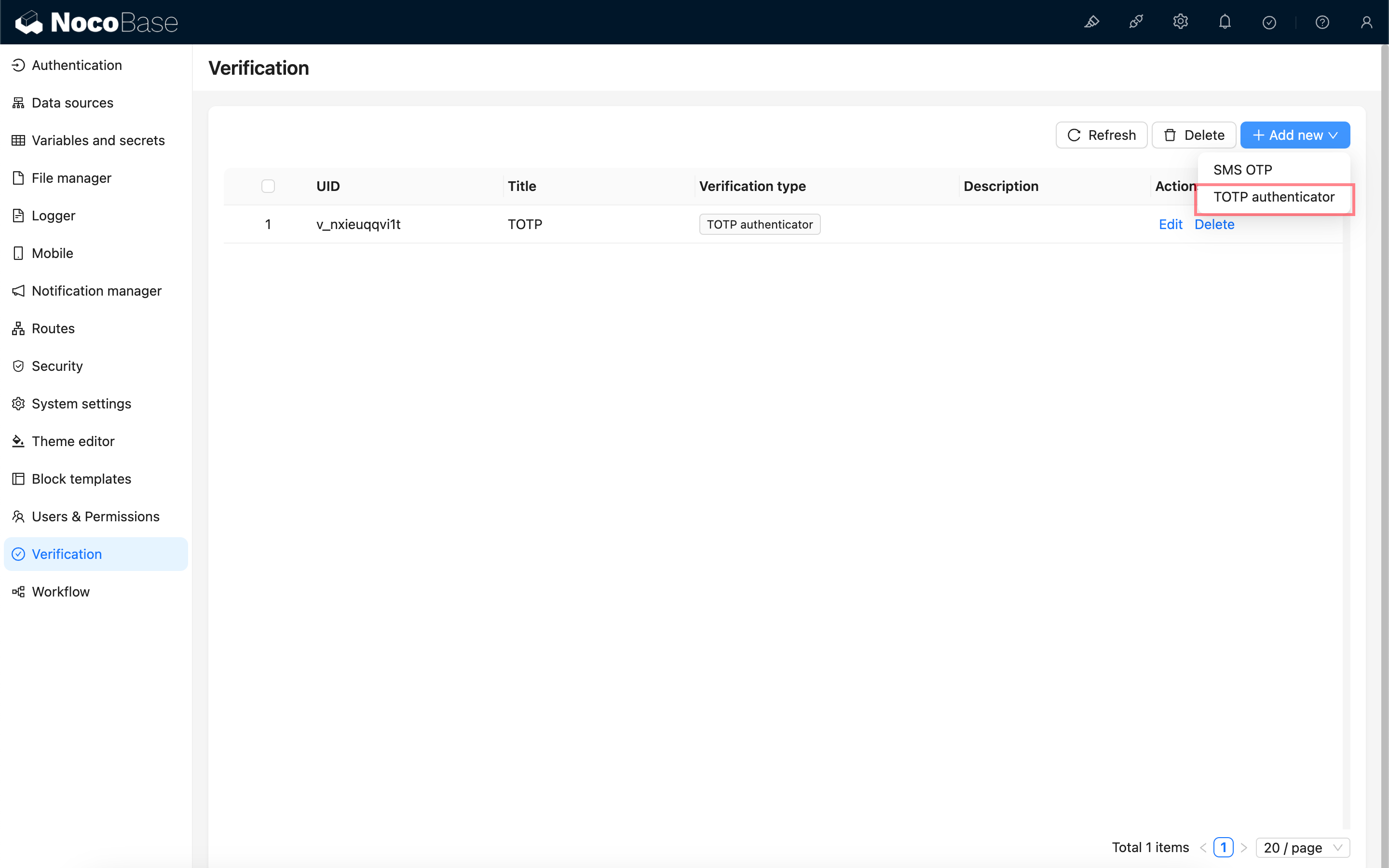The height and width of the screenshot is (868, 1389).
Task: Click page 1 in pagination
Action: [x=1223, y=847]
